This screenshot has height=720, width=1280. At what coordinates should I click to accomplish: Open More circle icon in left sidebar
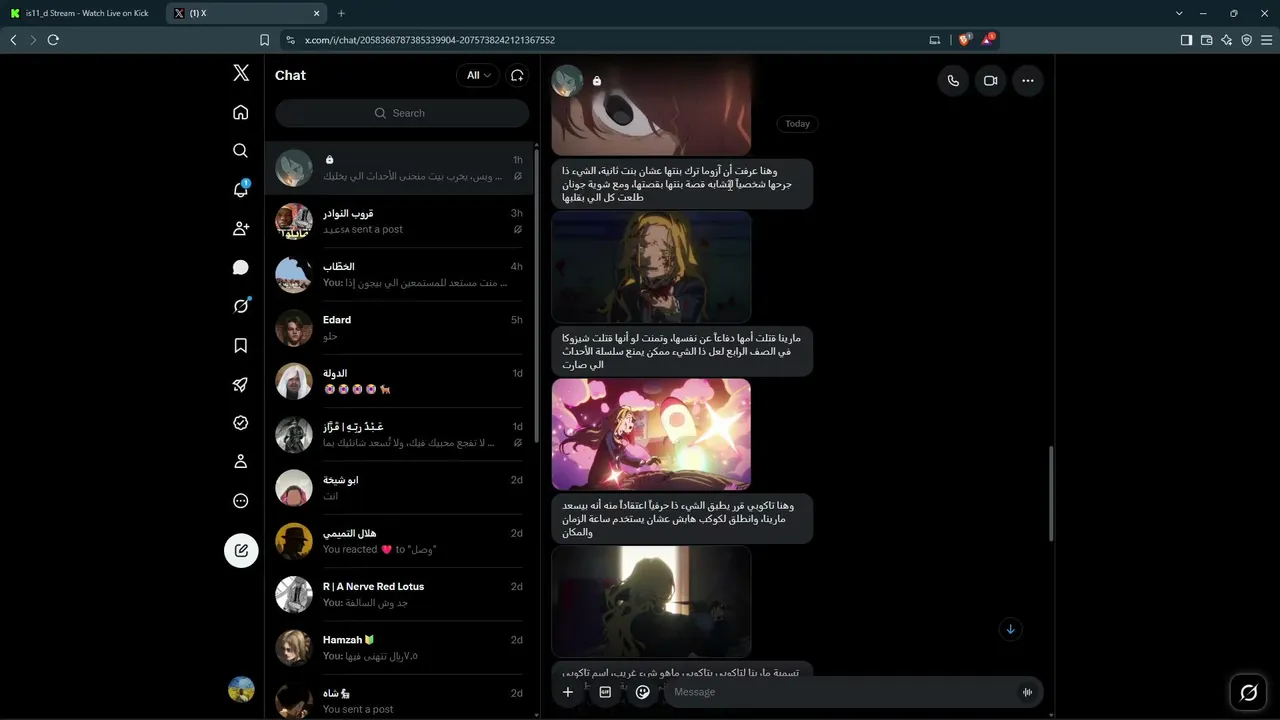[x=241, y=501]
